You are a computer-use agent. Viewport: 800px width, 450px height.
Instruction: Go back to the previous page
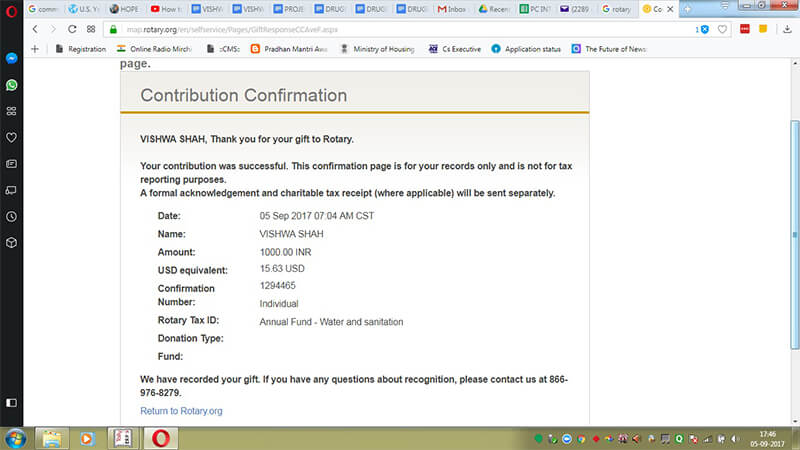(35, 30)
